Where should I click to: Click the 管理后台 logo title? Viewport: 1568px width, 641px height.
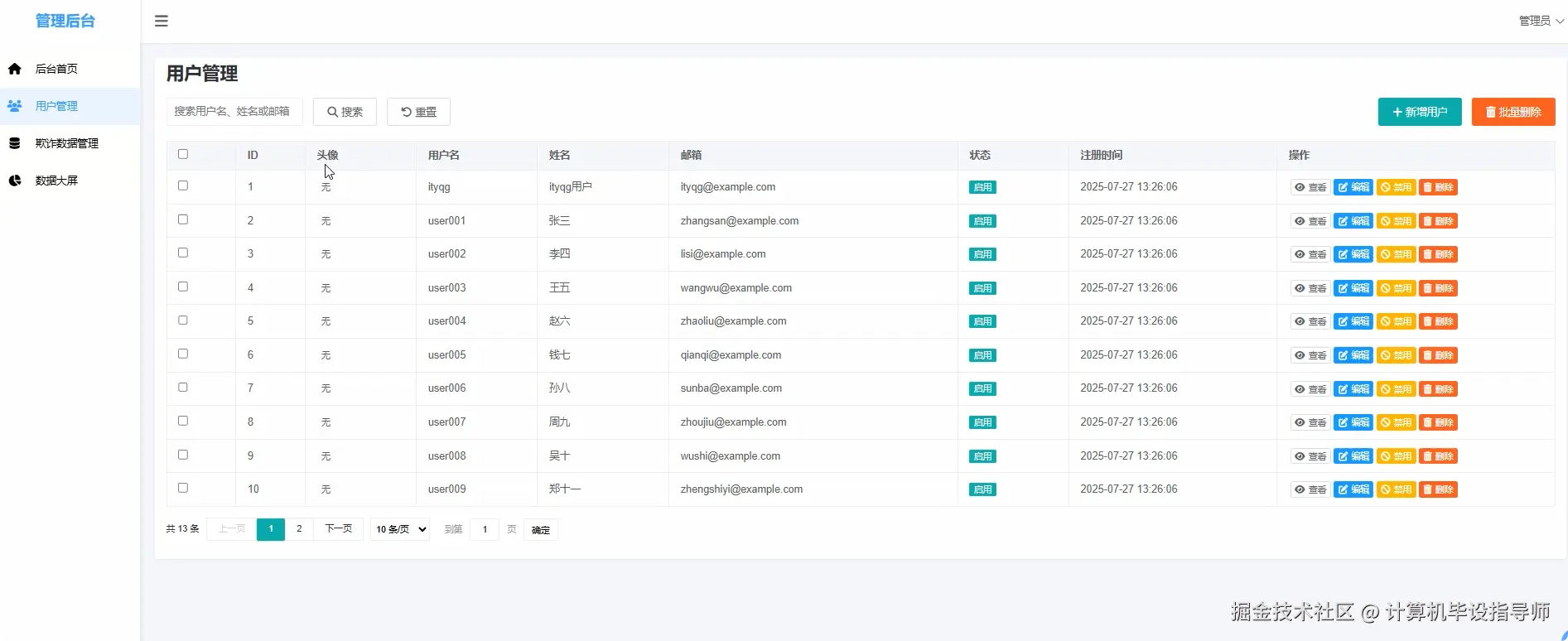(65, 21)
